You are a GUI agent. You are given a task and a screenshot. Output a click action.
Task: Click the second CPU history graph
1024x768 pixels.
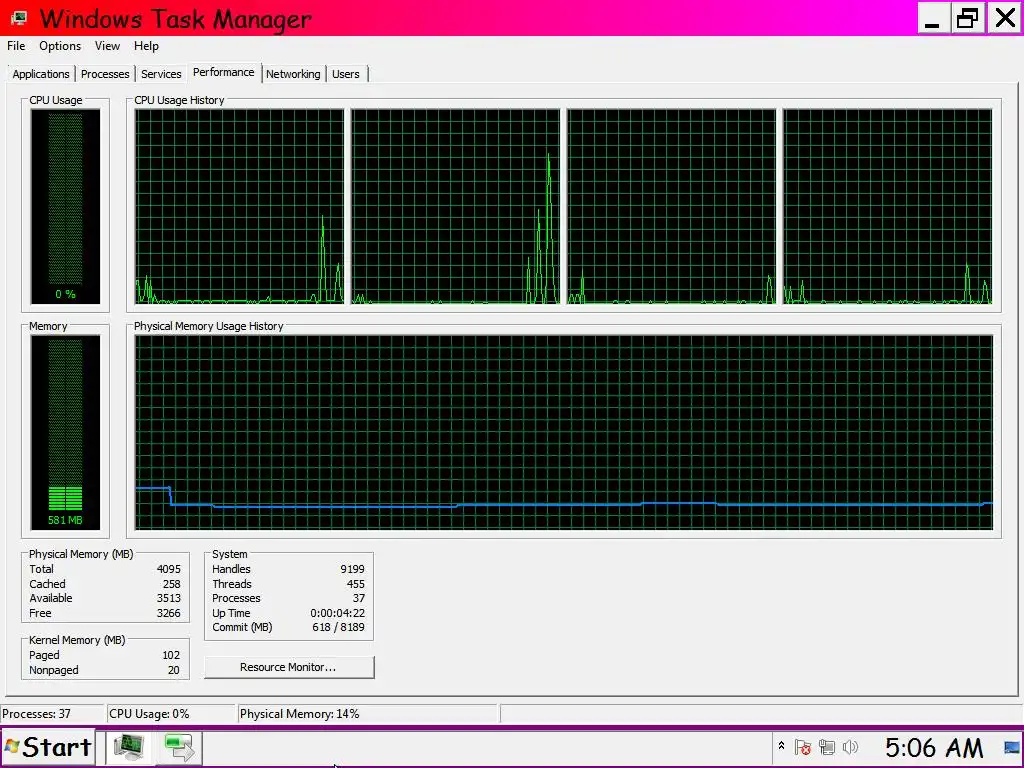click(455, 206)
